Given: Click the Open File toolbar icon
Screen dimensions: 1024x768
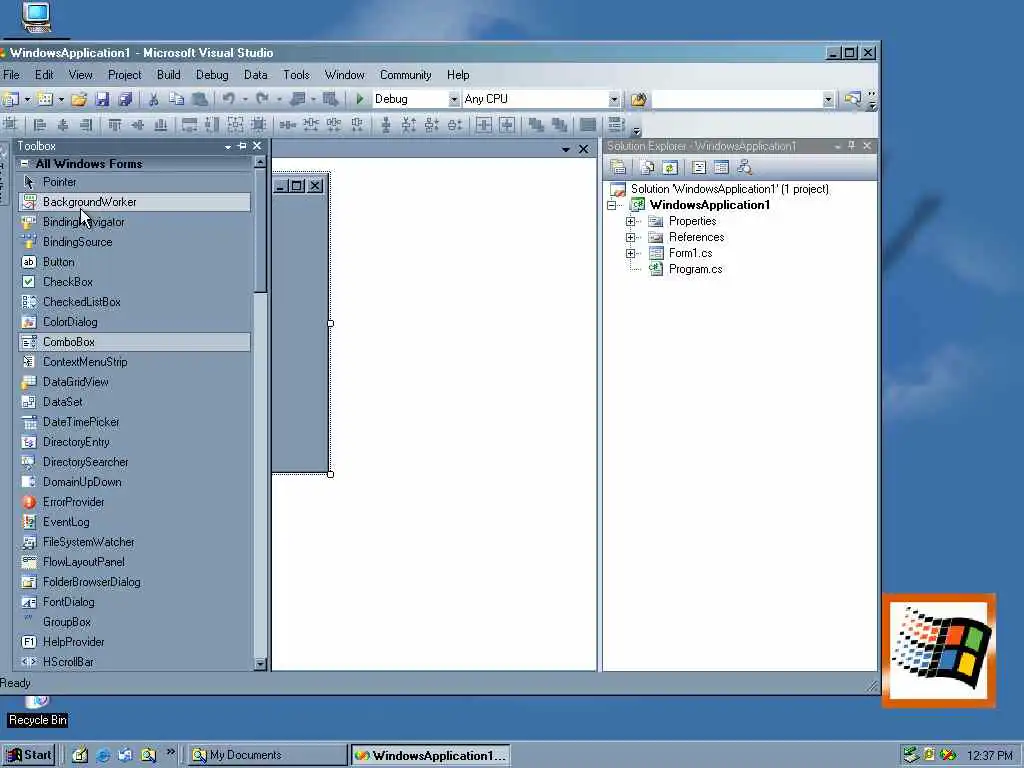Looking at the screenshot, I should (79, 99).
